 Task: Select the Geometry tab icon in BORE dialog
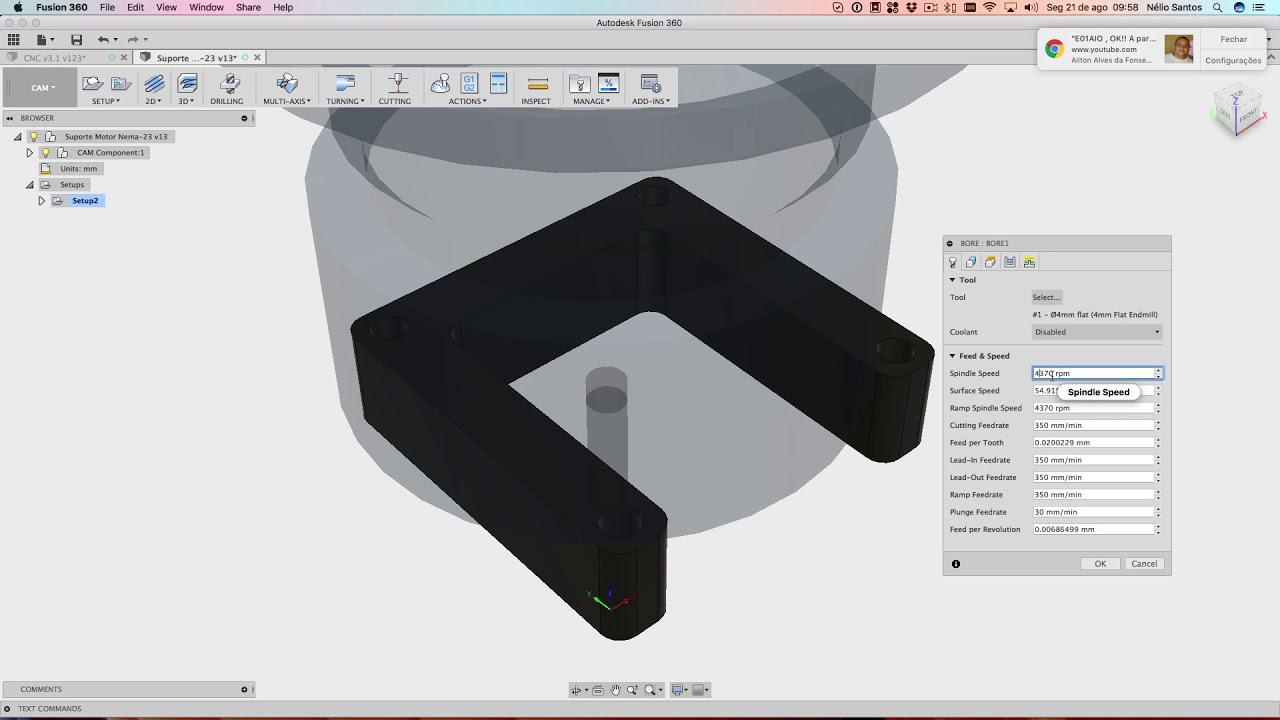[x=971, y=262]
